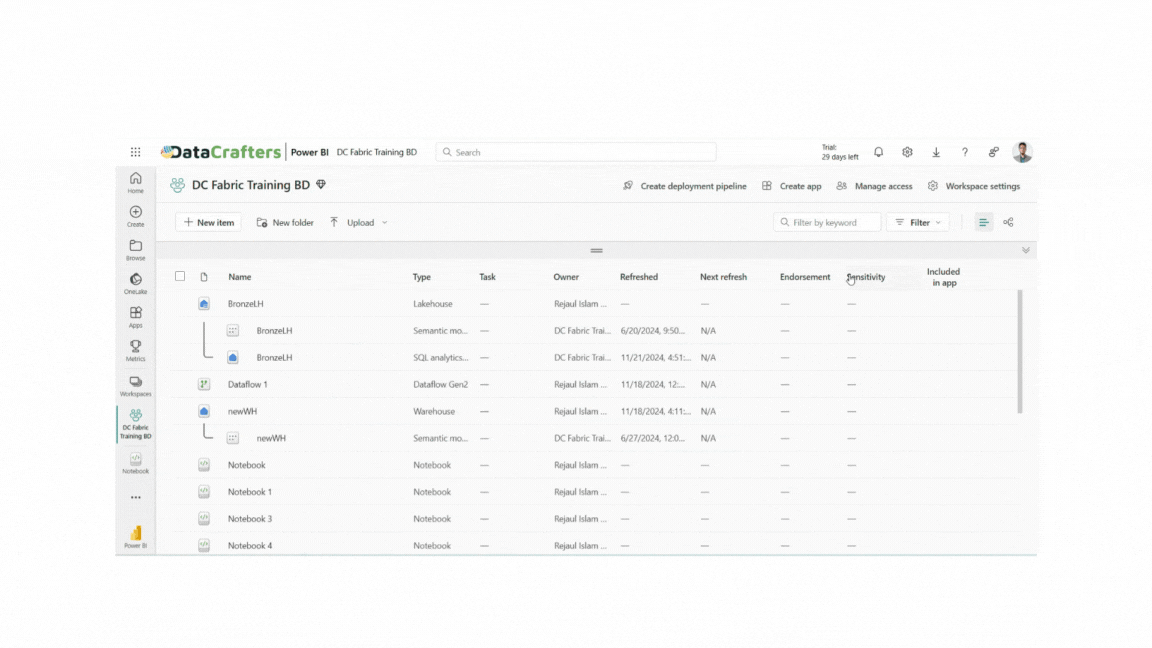The height and width of the screenshot is (648, 1152).
Task: Expand the collapsed header chevron
Action: pos(1026,251)
